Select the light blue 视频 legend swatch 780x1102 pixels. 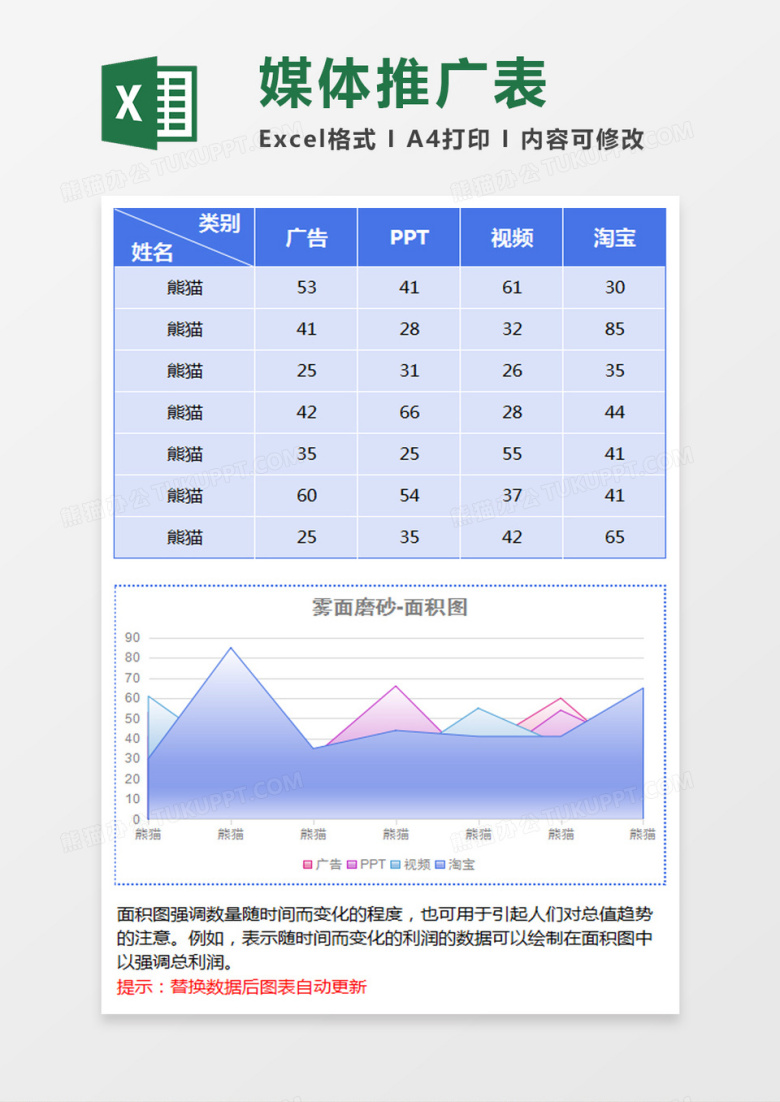(396, 864)
